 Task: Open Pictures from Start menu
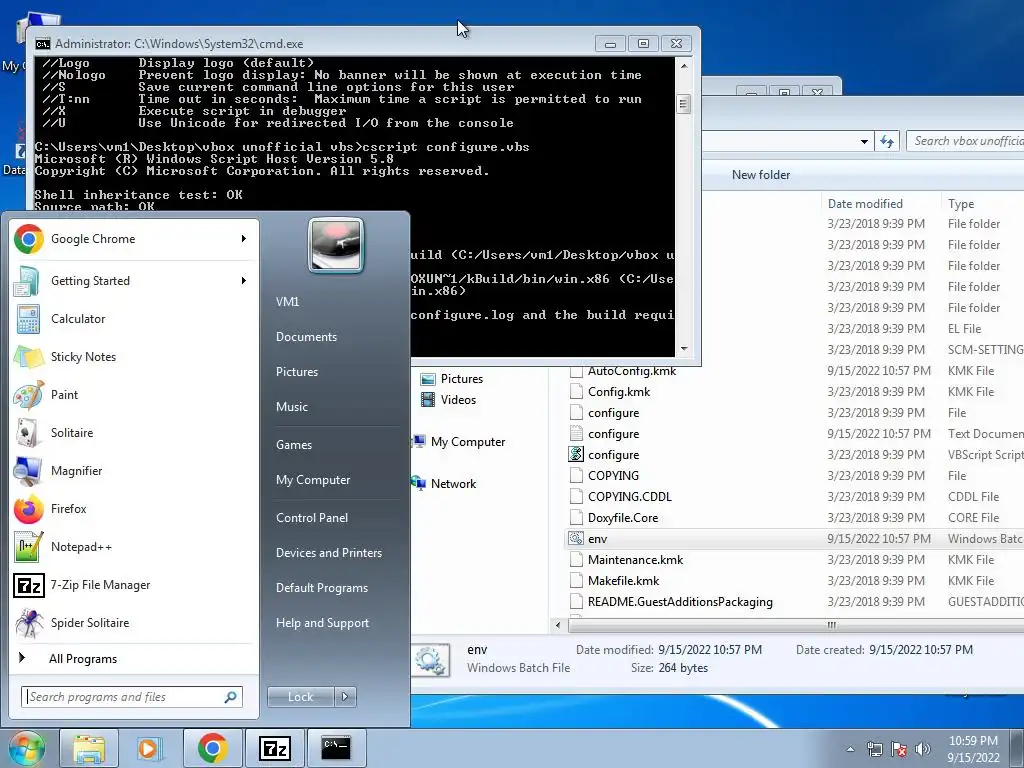pos(297,372)
